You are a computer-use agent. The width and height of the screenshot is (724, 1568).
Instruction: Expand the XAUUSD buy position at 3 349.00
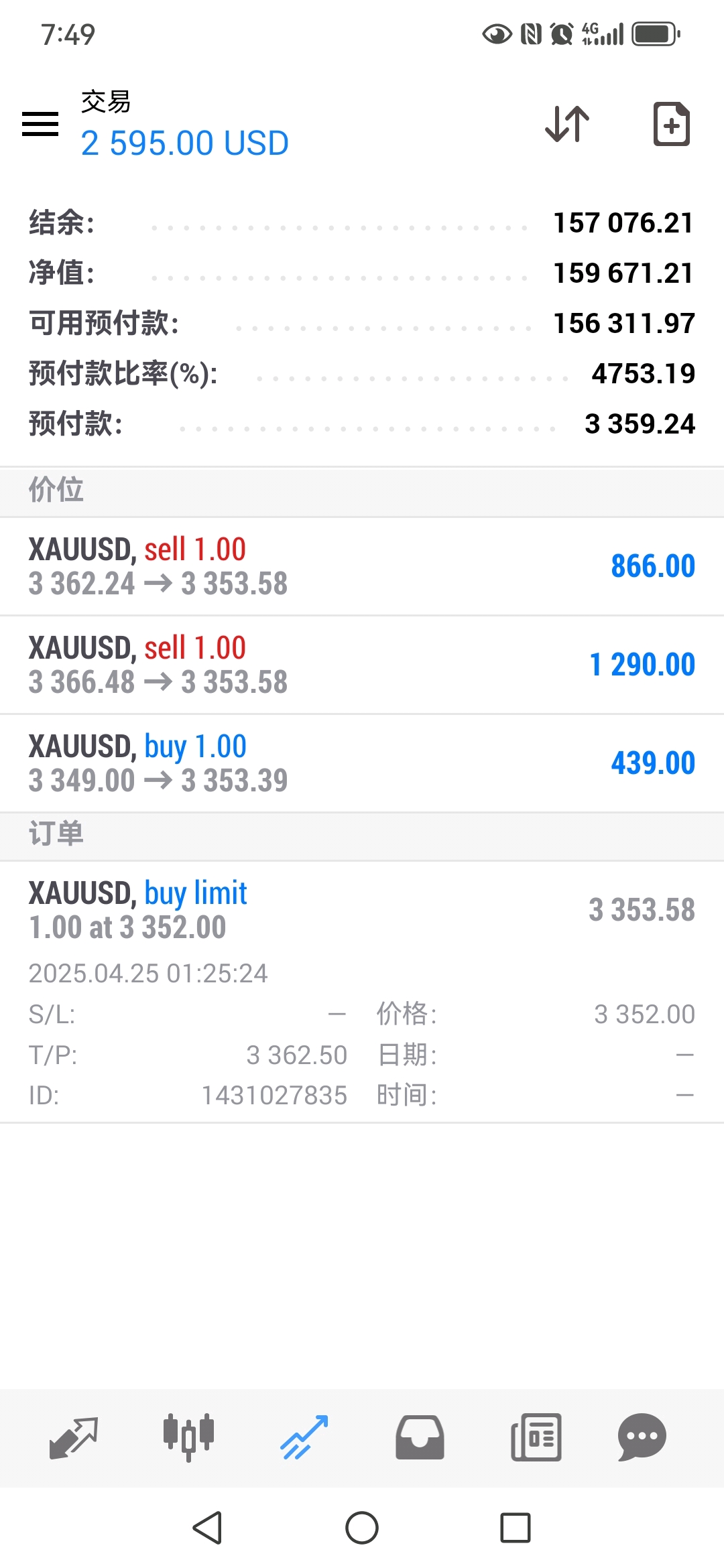[362, 763]
